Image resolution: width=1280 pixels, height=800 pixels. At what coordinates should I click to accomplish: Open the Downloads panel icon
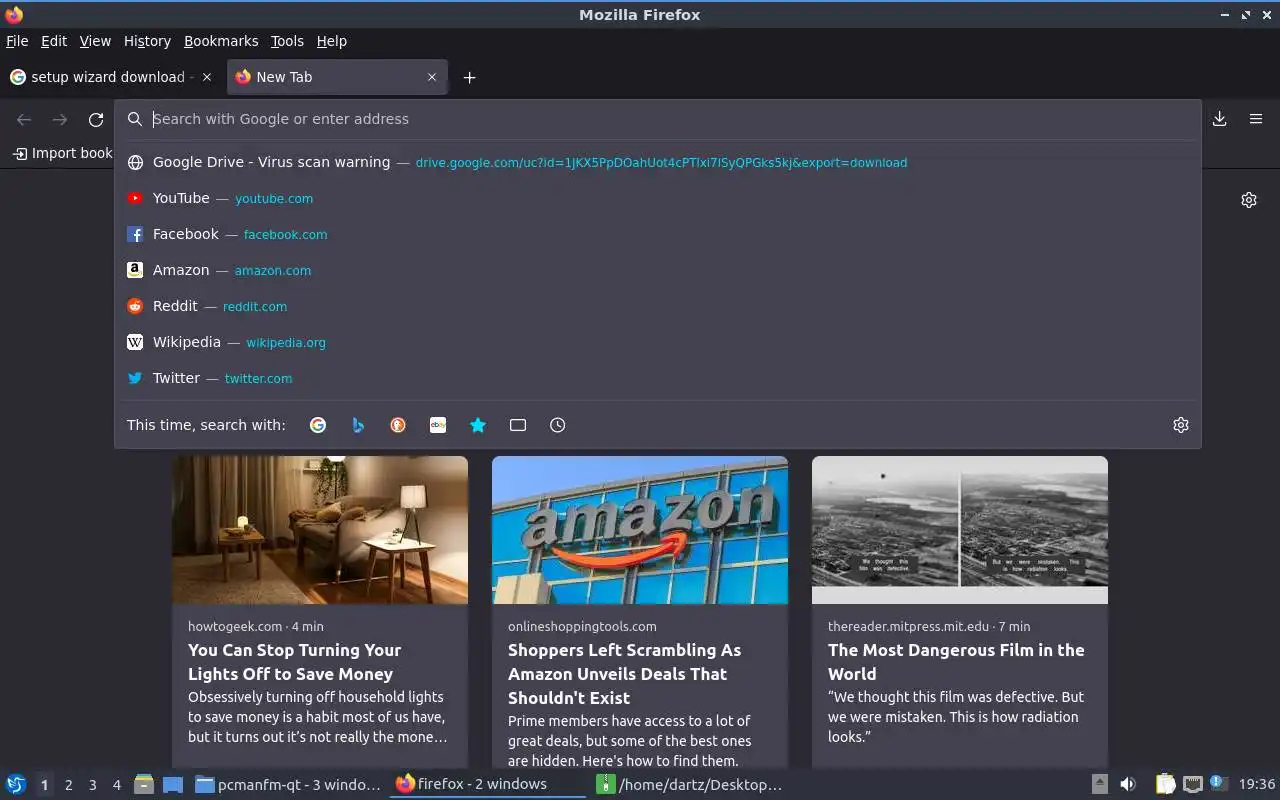(1220, 119)
